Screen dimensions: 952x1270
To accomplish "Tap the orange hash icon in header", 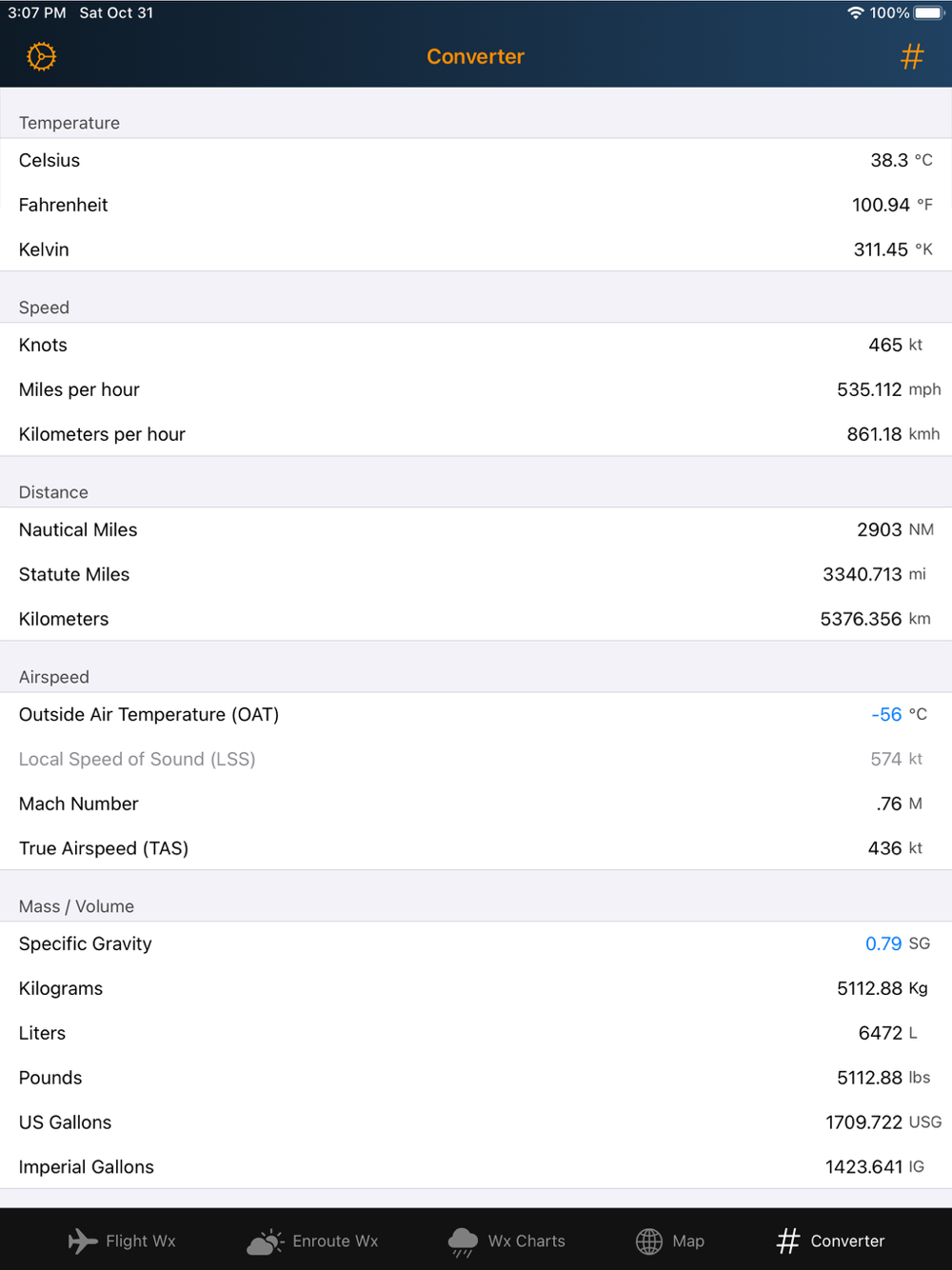I will (x=911, y=57).
